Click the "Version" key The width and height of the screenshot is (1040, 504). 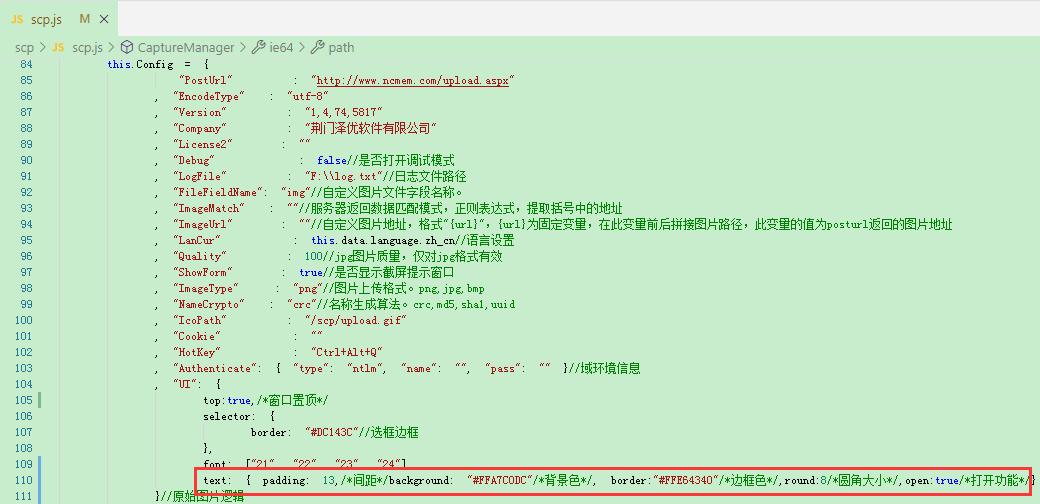click(200, 112)
